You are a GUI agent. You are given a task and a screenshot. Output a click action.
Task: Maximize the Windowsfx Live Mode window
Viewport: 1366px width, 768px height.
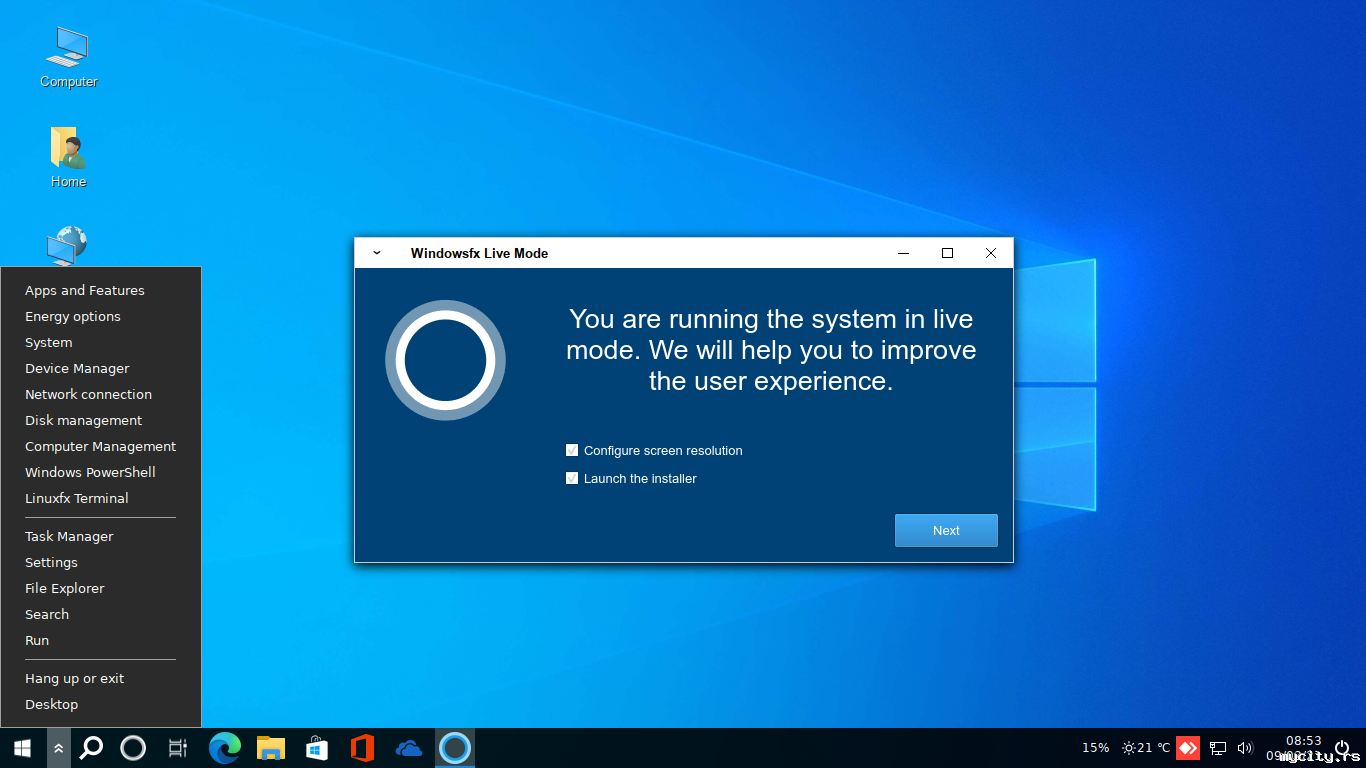click(x=947, y=253)
